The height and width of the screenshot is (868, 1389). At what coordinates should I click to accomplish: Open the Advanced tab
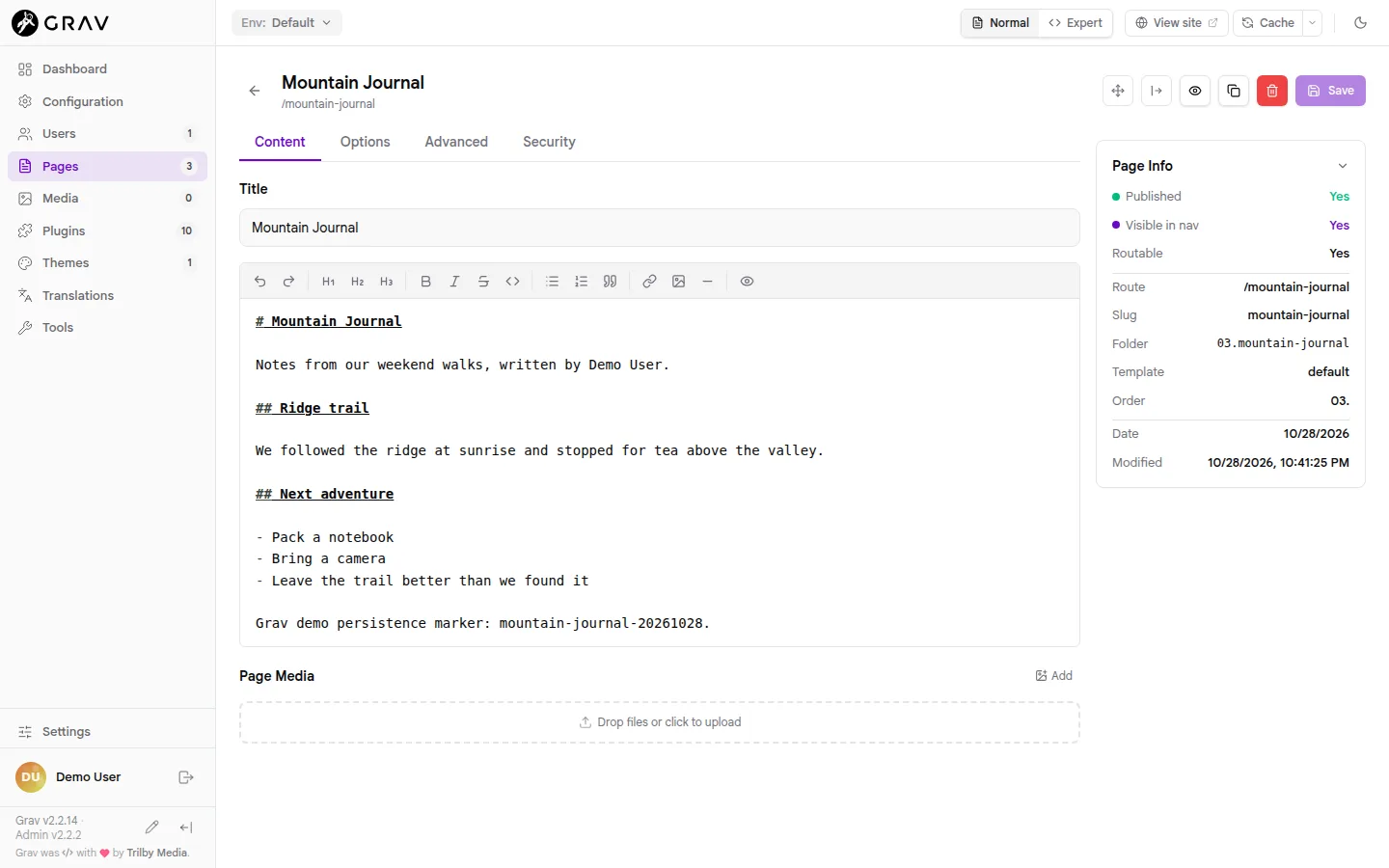pos(456,142)
